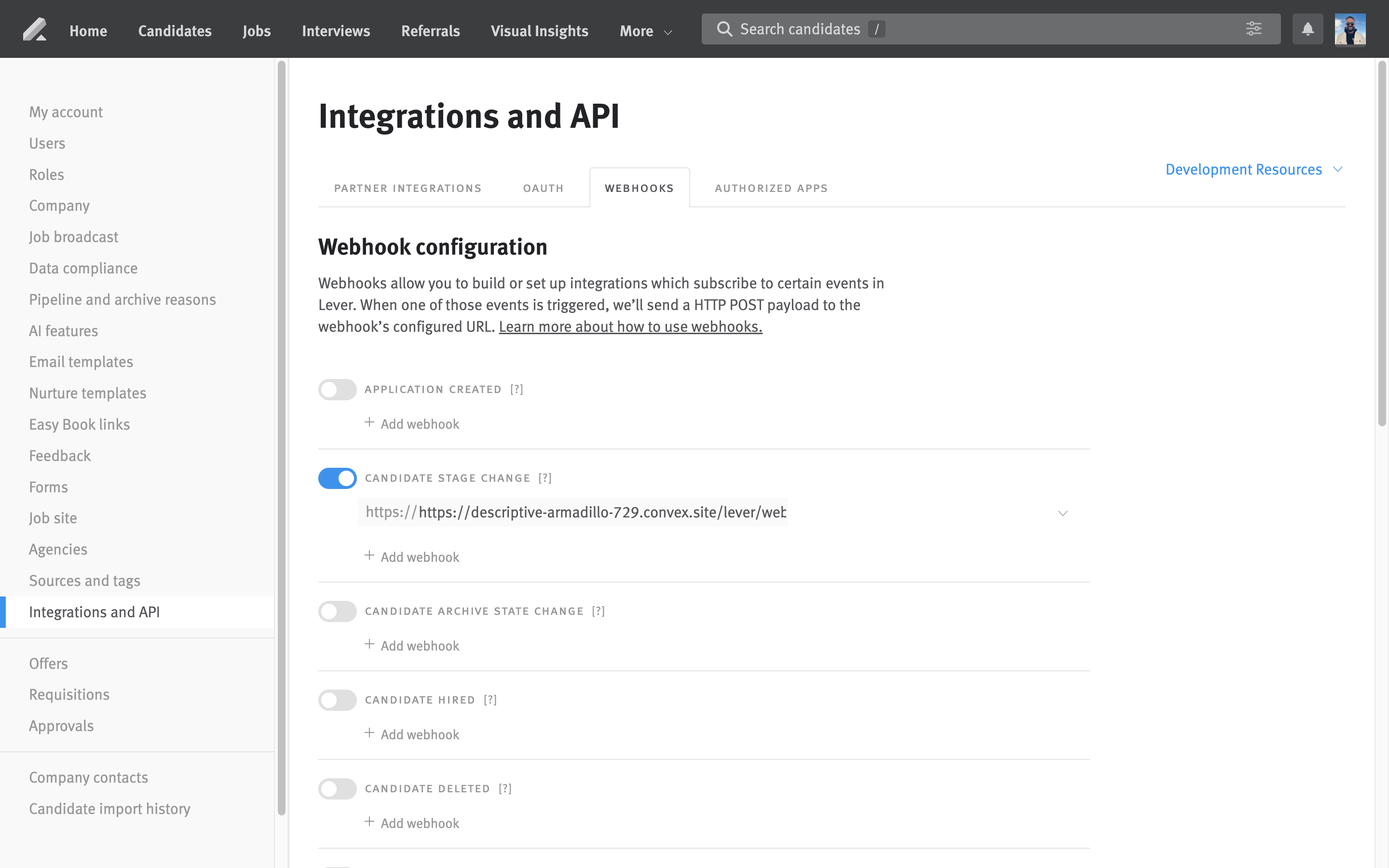This screenshot has width=1389, height=868.
Task: Focus the Search candidates field
Action: click(976, 29)
